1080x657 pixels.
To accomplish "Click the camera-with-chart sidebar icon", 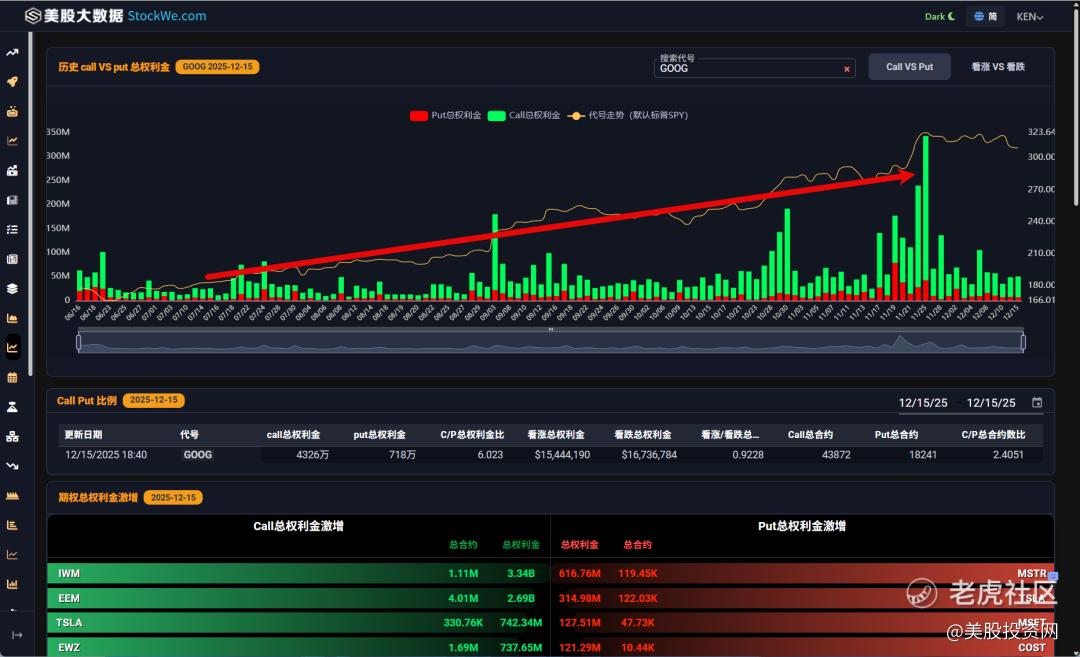I will (12, 171).
